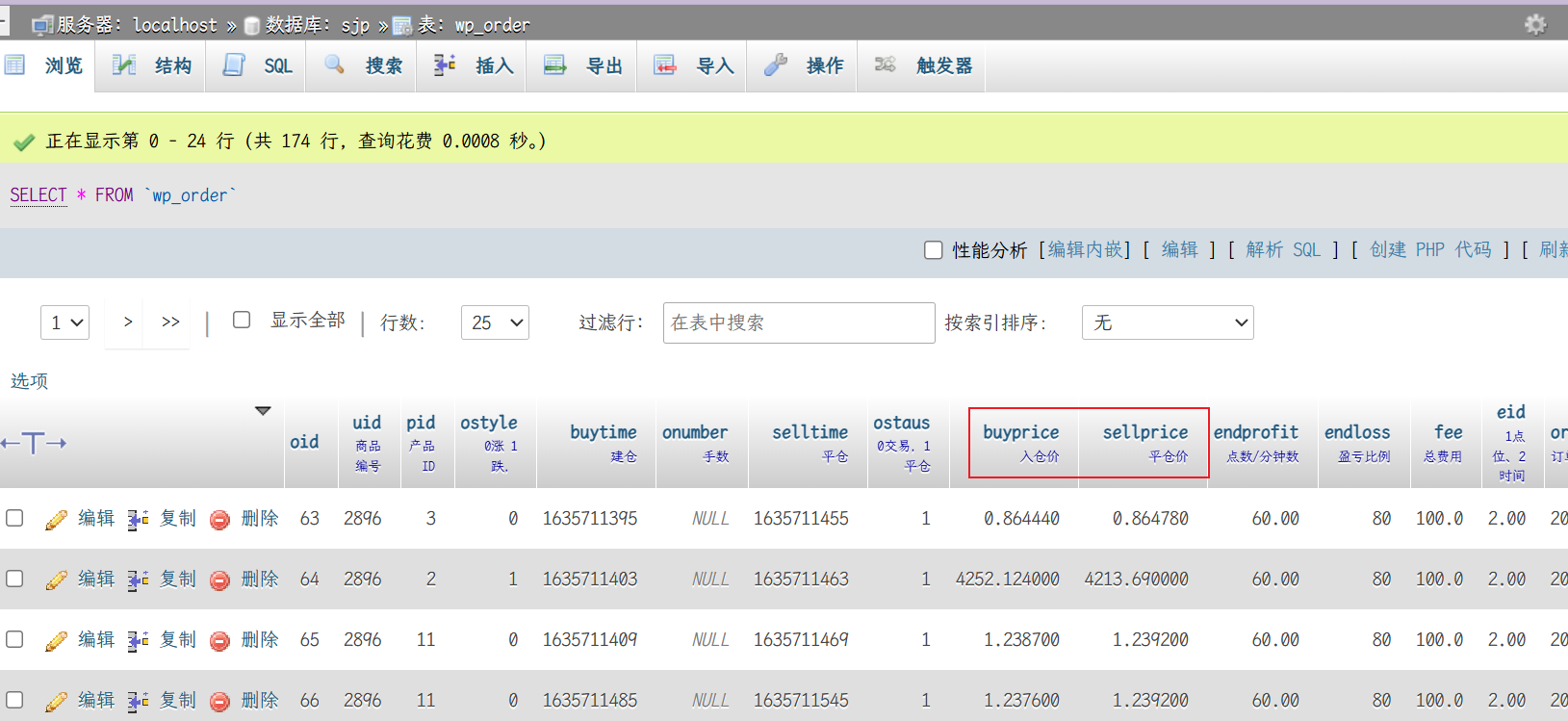Open the 操作 (Operations) tab
The width and height of the screenshot is (1568, 721).
pos(803,65)
